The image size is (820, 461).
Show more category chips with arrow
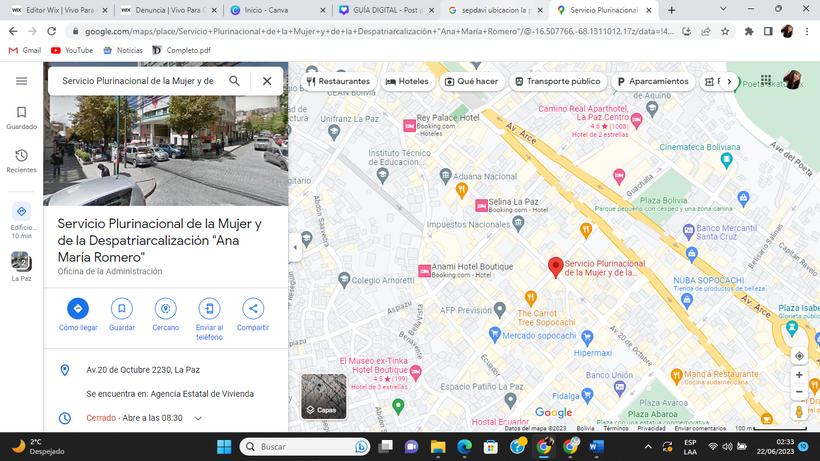(729, 82)
